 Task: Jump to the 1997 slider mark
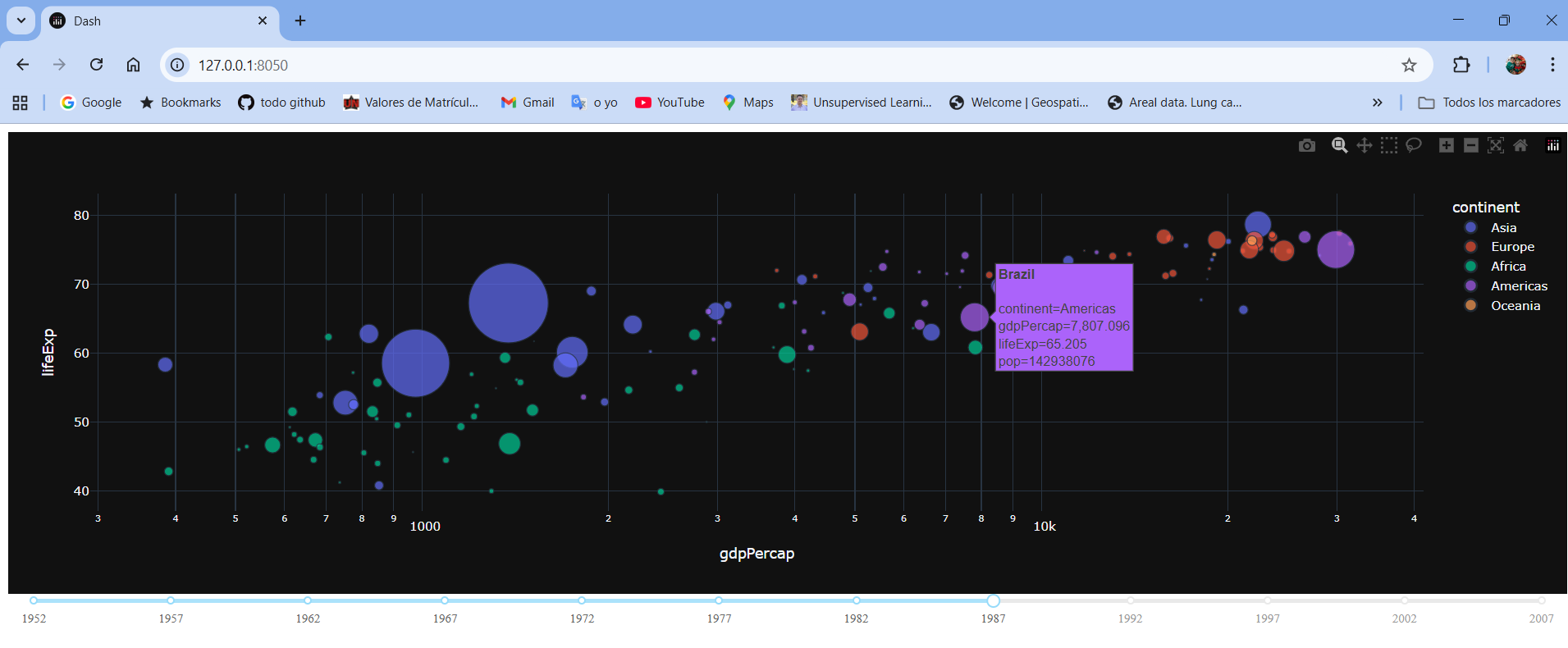[1267, 600]
